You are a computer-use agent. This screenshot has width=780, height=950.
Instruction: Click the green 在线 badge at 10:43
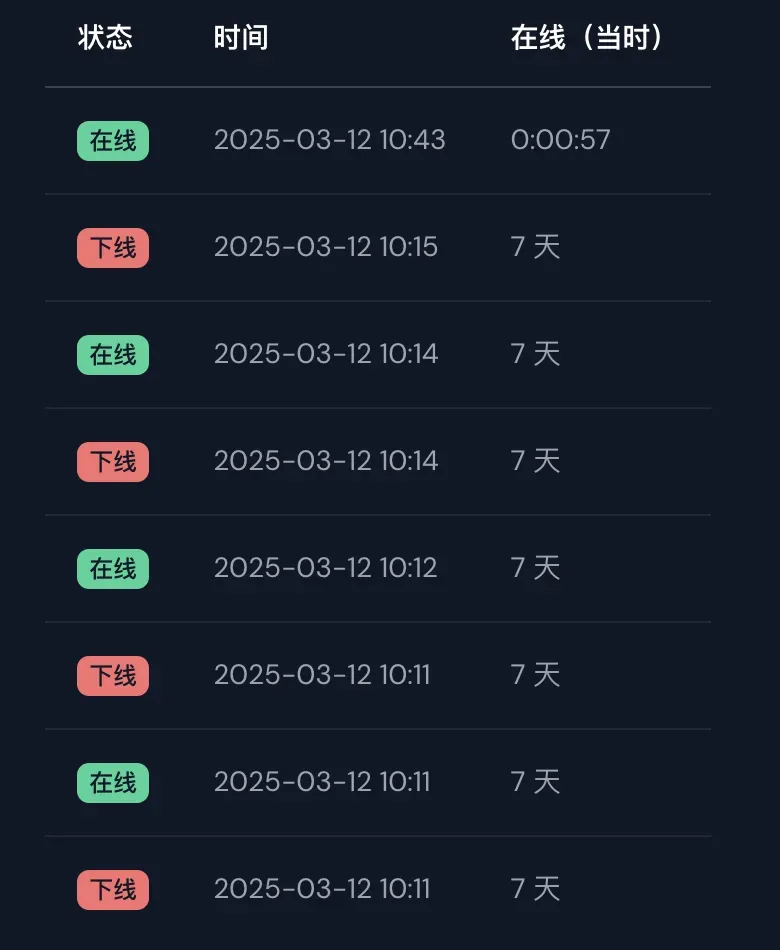point(113,141)
